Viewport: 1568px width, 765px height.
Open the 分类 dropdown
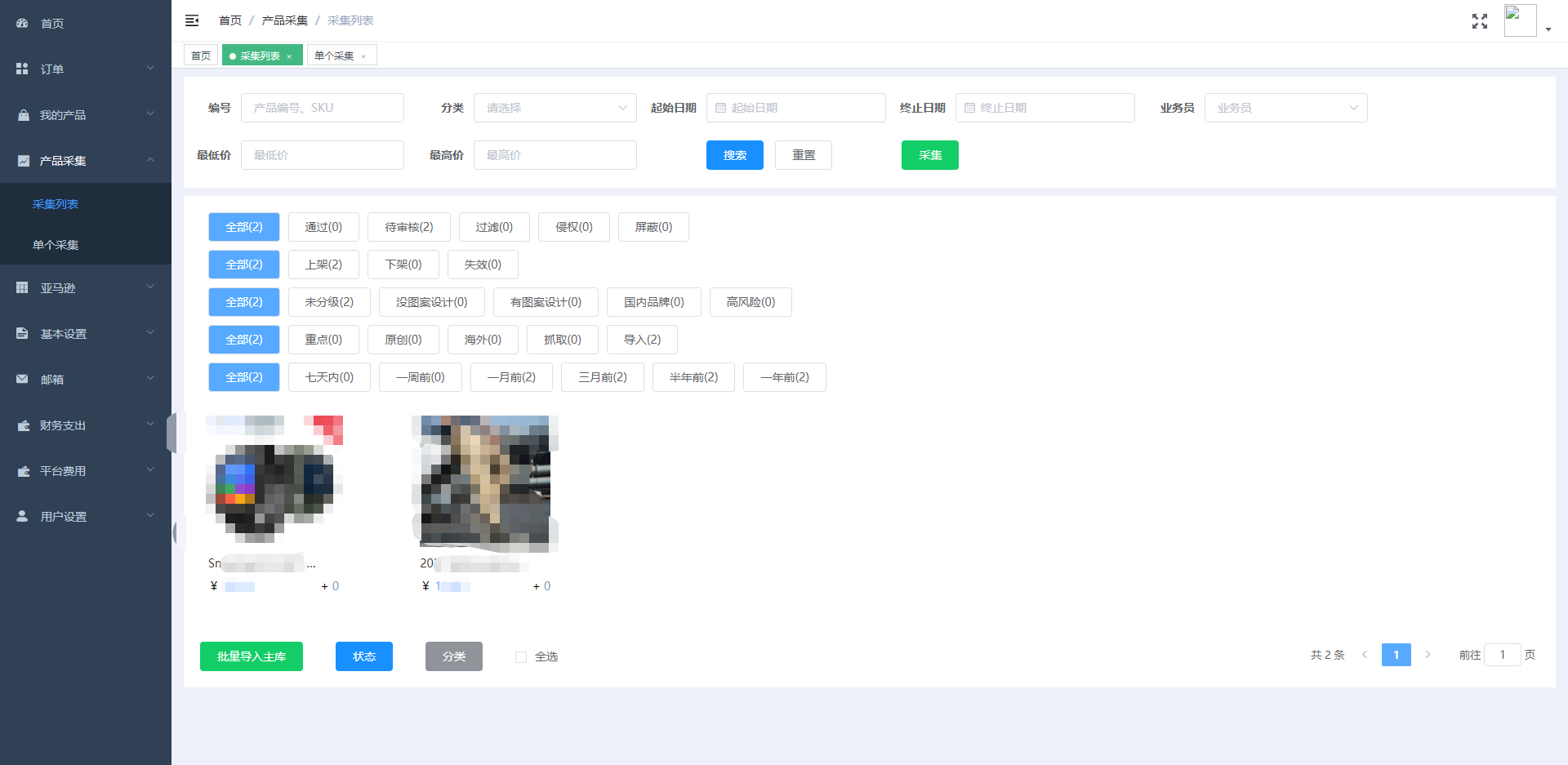(x=555, y=108)
